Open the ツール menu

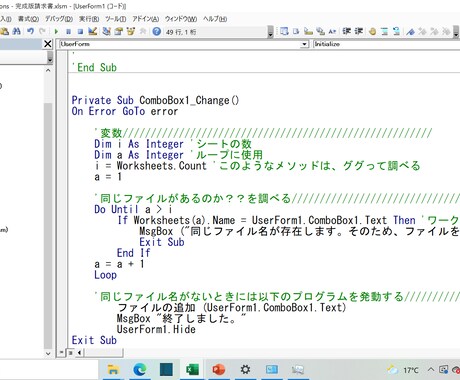[115, 19]
